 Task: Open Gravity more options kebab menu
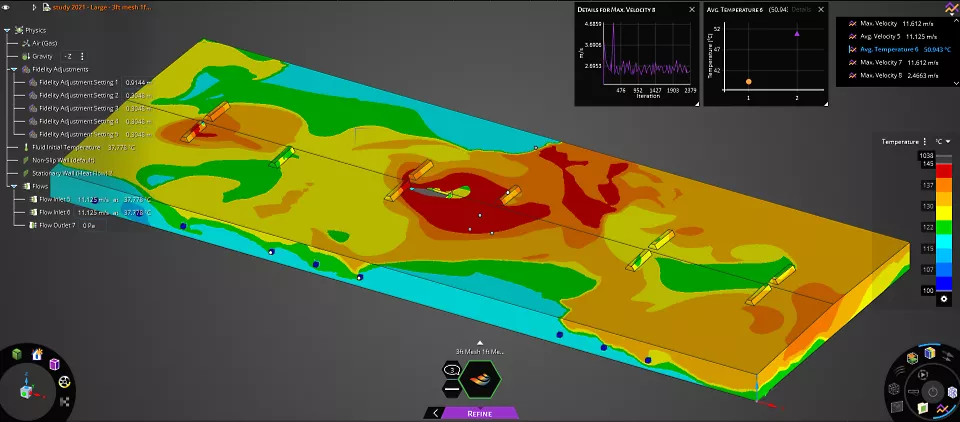click(x=83, y=56)
